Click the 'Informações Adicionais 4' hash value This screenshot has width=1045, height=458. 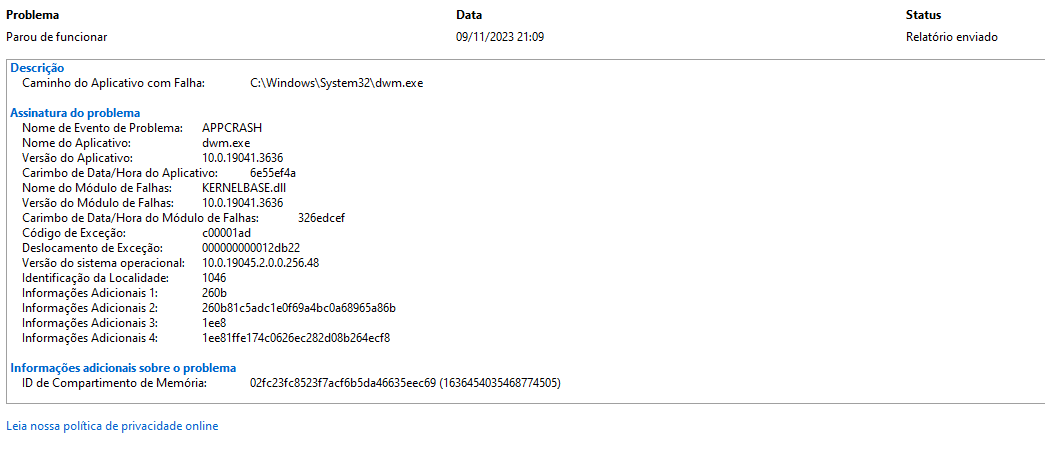[x=296, y=338]
